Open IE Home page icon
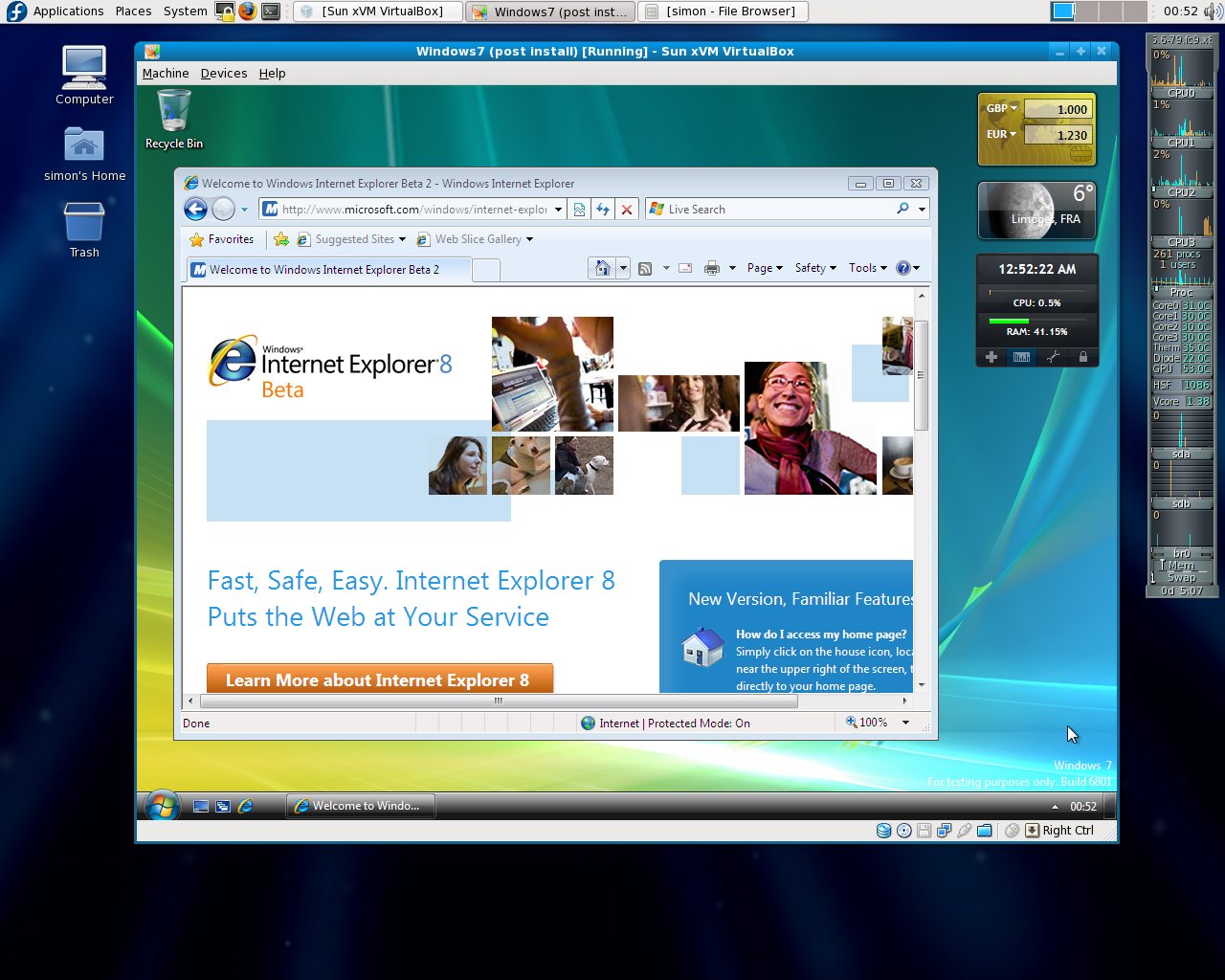The height and width of the screenshot is (980, 1225). point(602,268)
